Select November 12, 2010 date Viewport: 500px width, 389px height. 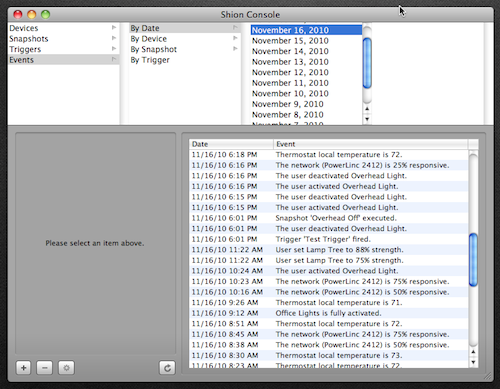pos(306,72)
